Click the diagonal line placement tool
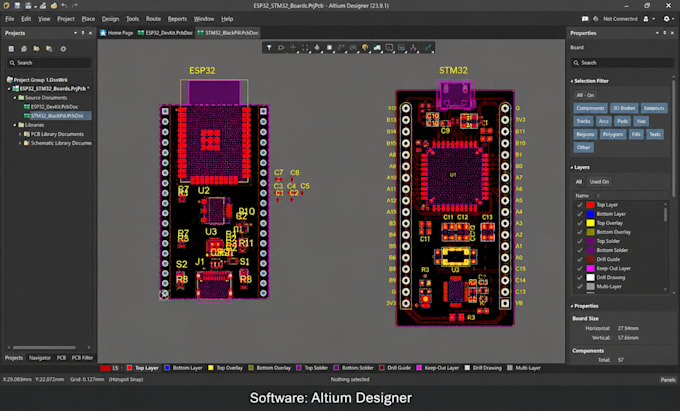The image size is (680, 411). (428, 48)
